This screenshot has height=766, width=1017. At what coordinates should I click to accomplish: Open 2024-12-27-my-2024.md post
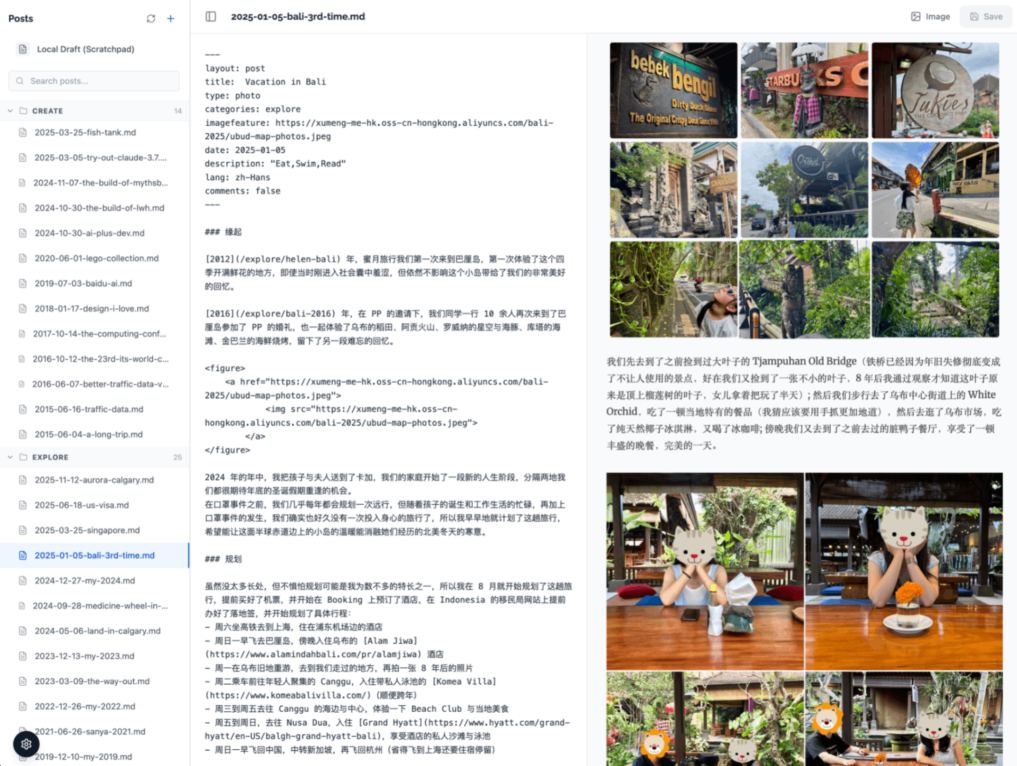click(84, 580)
